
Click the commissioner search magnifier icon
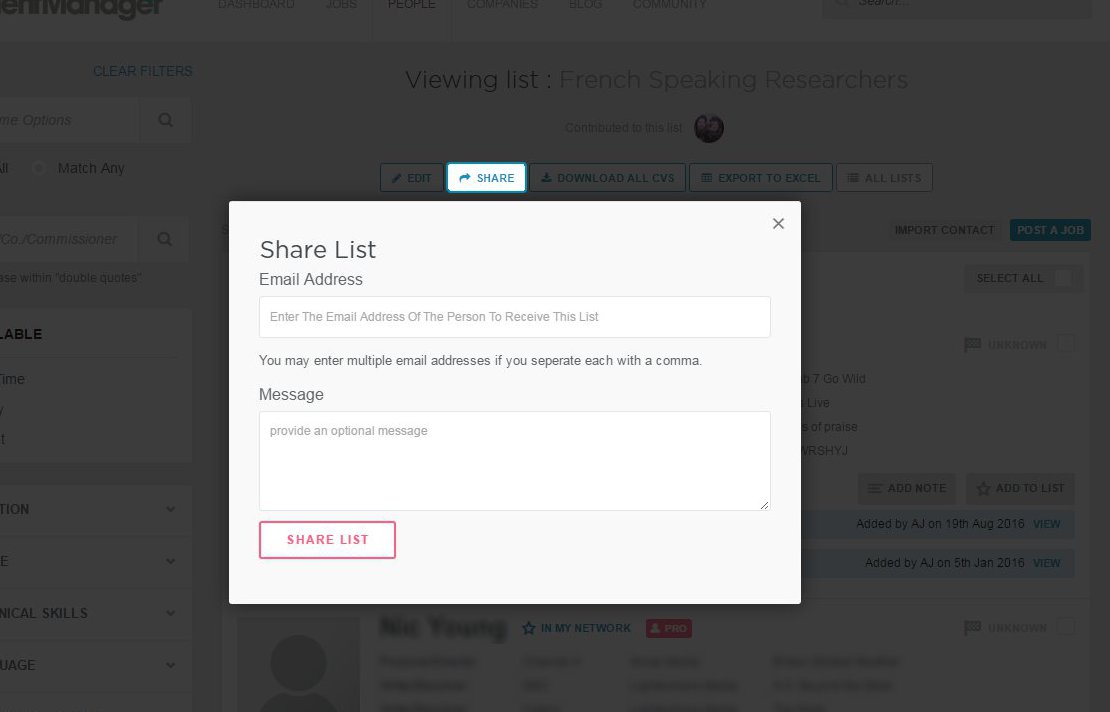click(165, 239)
